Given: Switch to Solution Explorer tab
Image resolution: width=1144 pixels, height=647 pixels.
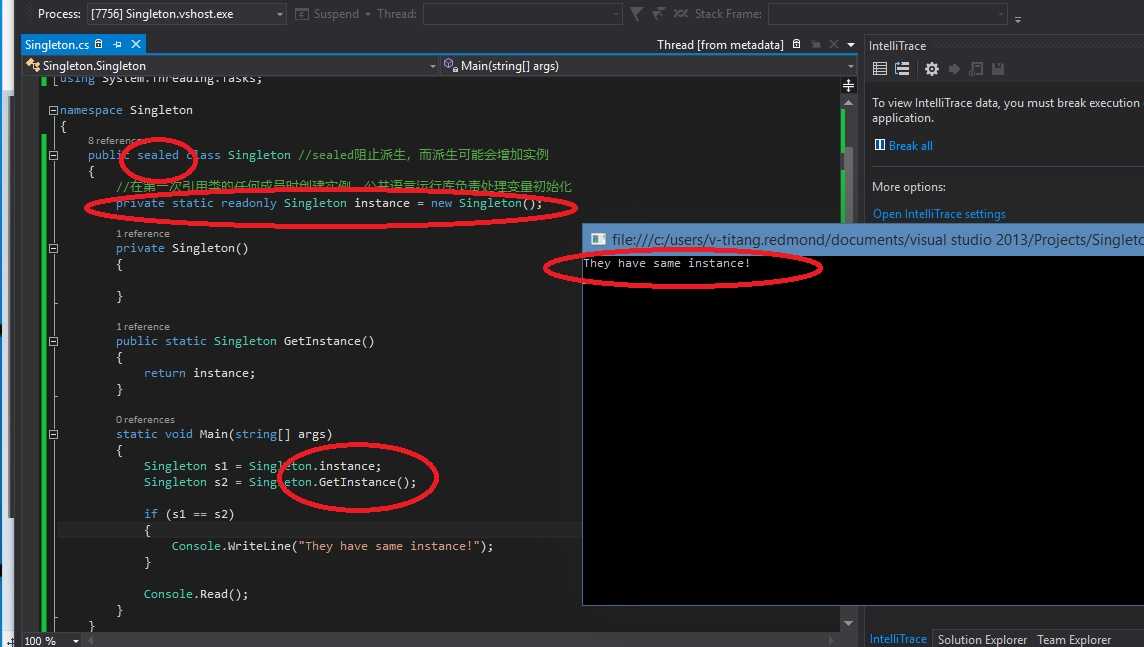Looking at the screenshot, I should click(x=982, y=640).
